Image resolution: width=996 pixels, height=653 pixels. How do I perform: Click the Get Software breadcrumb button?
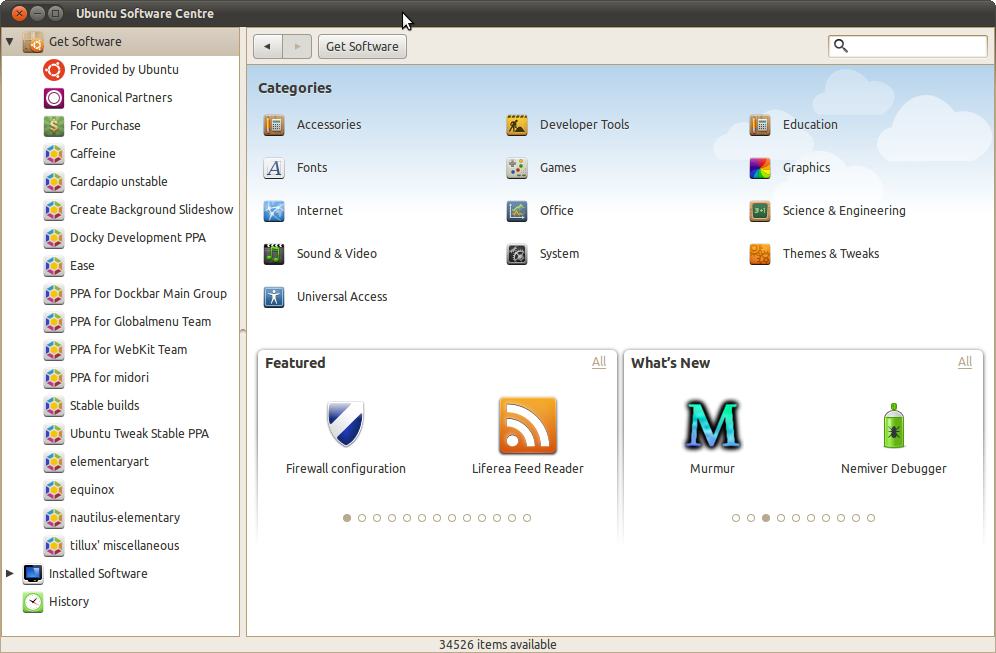tap(362, 46)
